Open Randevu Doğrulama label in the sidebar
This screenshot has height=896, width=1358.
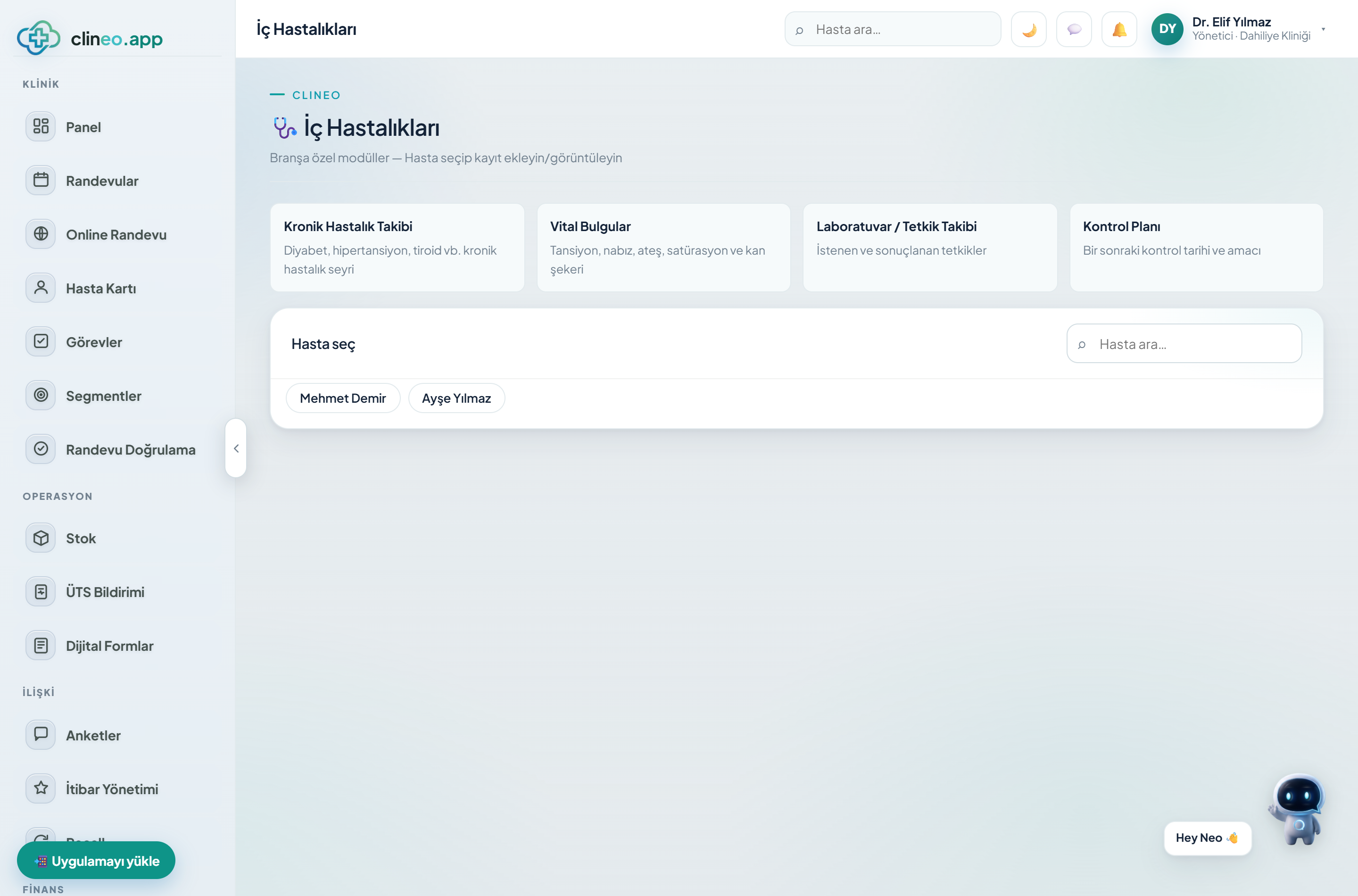click(x=131, y=449)
